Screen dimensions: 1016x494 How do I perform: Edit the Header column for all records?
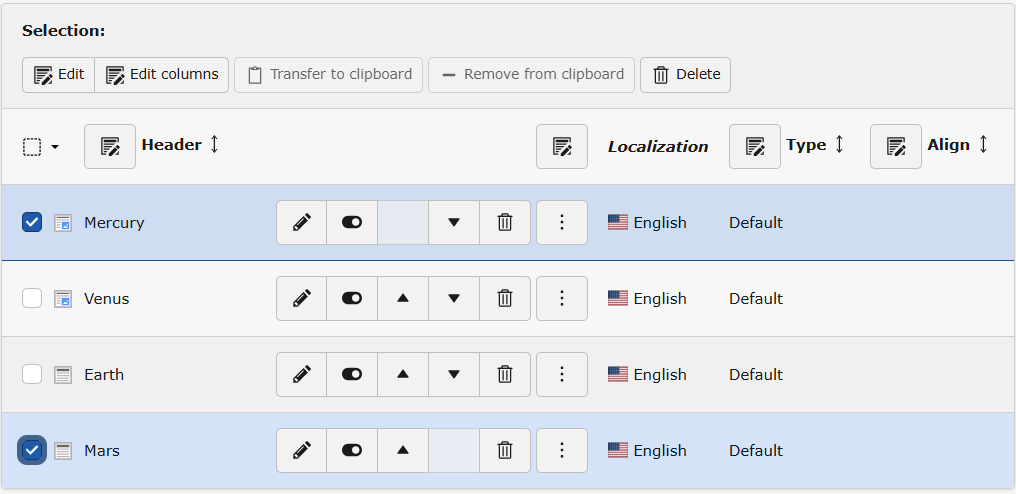(x=110, y=147)
